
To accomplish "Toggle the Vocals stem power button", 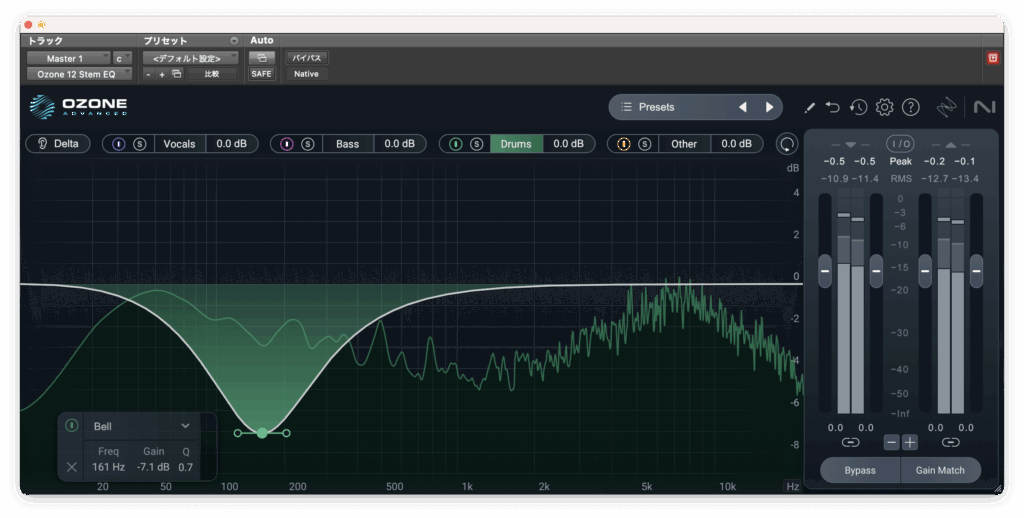I will tap(119, 144).
